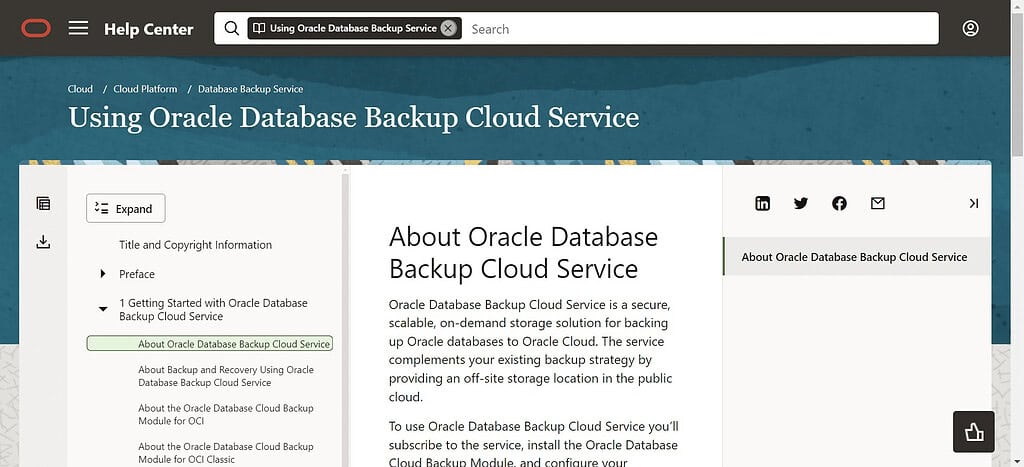Open Preface in the contents tree
Viewport: 1024px width, 467px height.
[x=136, y=274]
